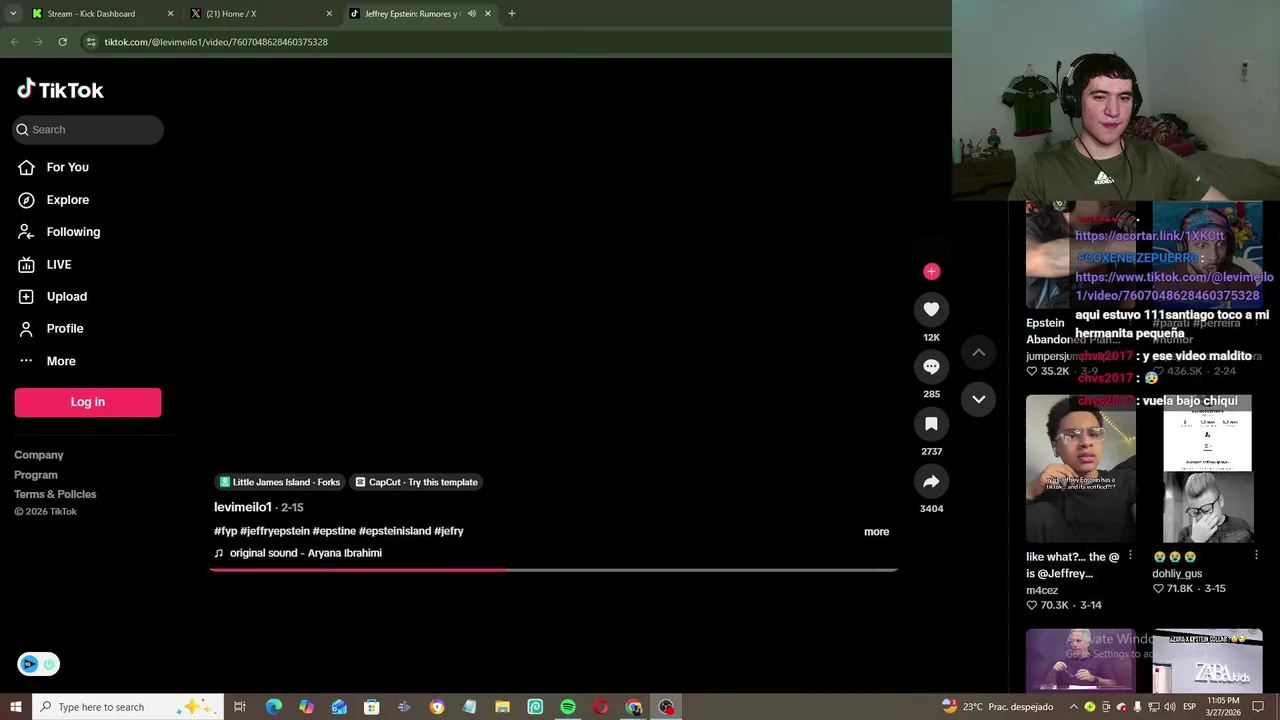Open the Windows Start menu

(15, 707)
